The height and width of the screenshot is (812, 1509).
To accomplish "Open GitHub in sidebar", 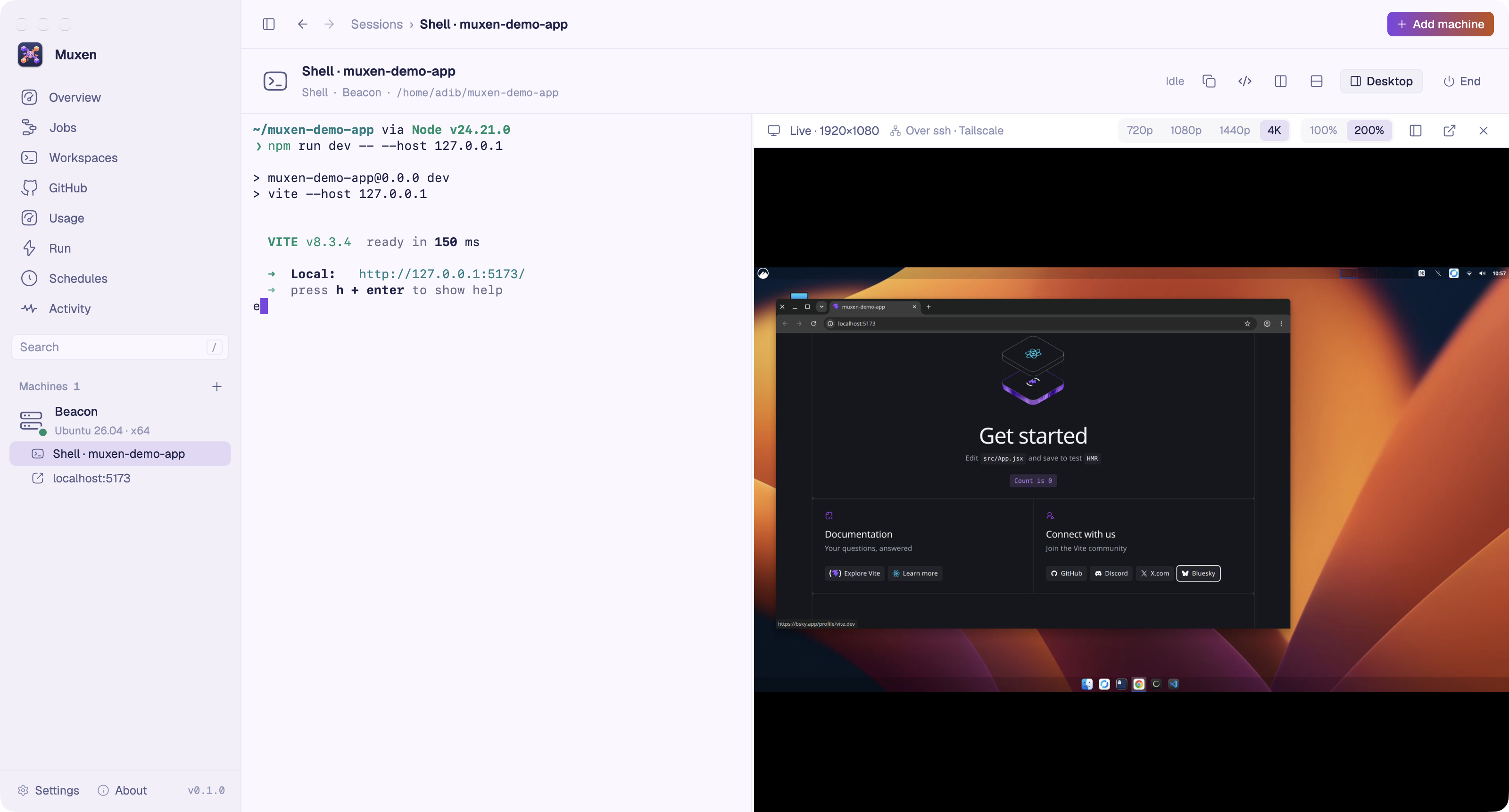I will pyautogui.click(x=120, y=188).
